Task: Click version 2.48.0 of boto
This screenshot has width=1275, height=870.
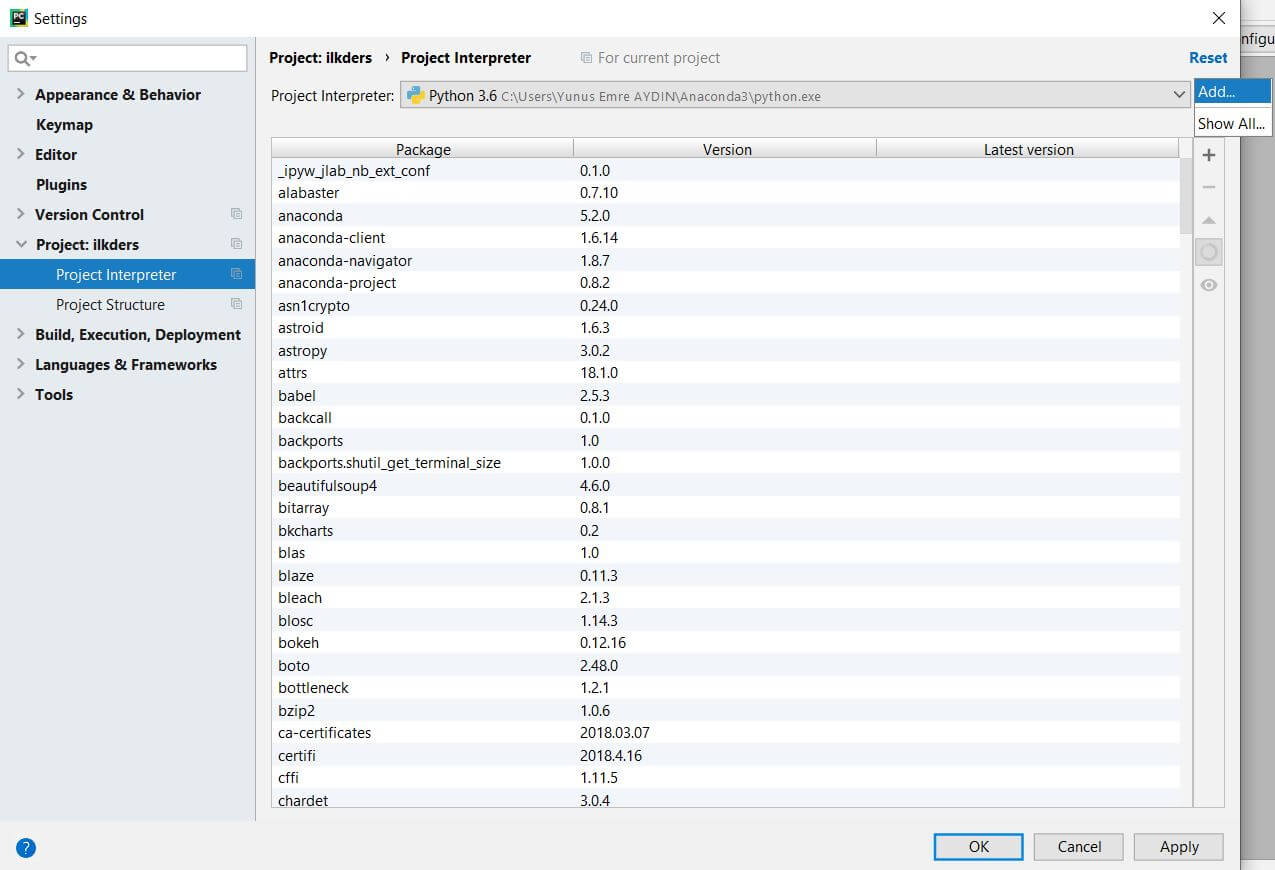Action: 599,665
